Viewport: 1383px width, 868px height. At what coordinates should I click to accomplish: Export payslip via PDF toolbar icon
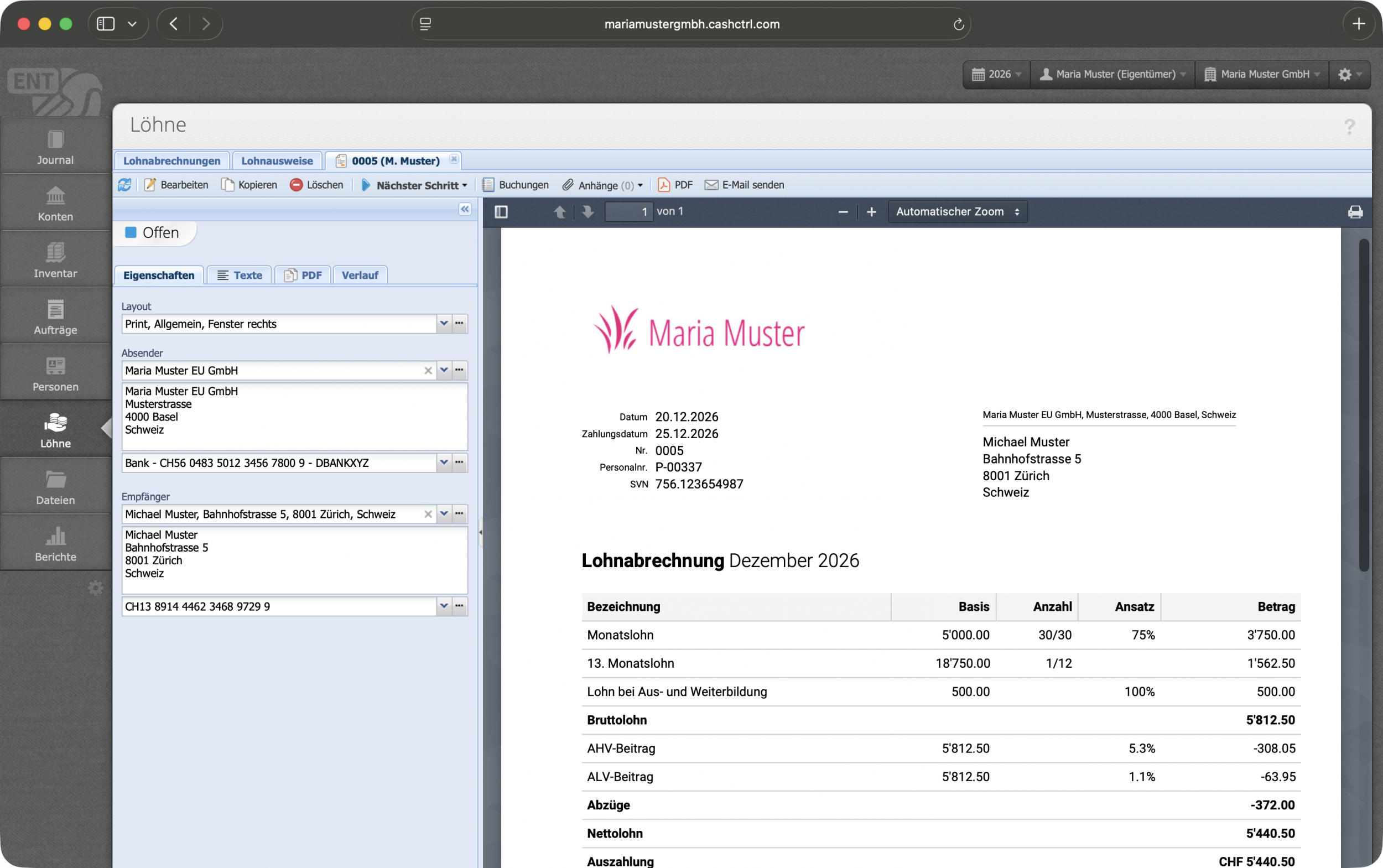675,185
